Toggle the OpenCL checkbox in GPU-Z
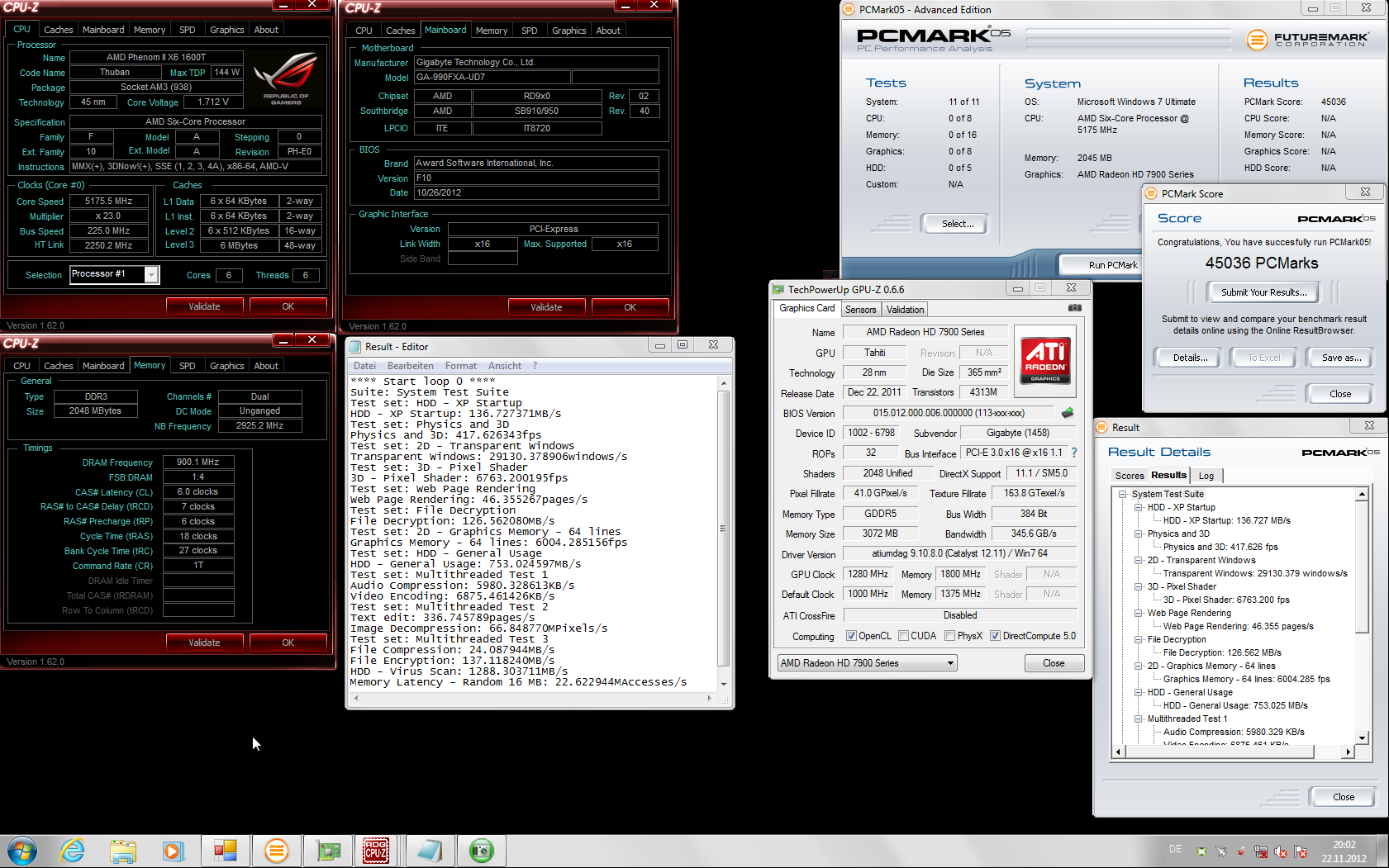Viewport: 1389px width, 868px height. tap(851, 636)
